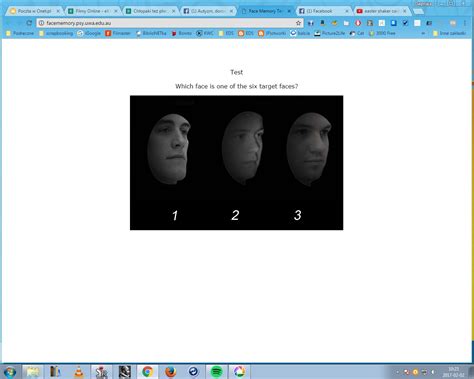Open Picasa from the taskbar
The height and width of the screenshot is (379, 474).
click(239, 371)
